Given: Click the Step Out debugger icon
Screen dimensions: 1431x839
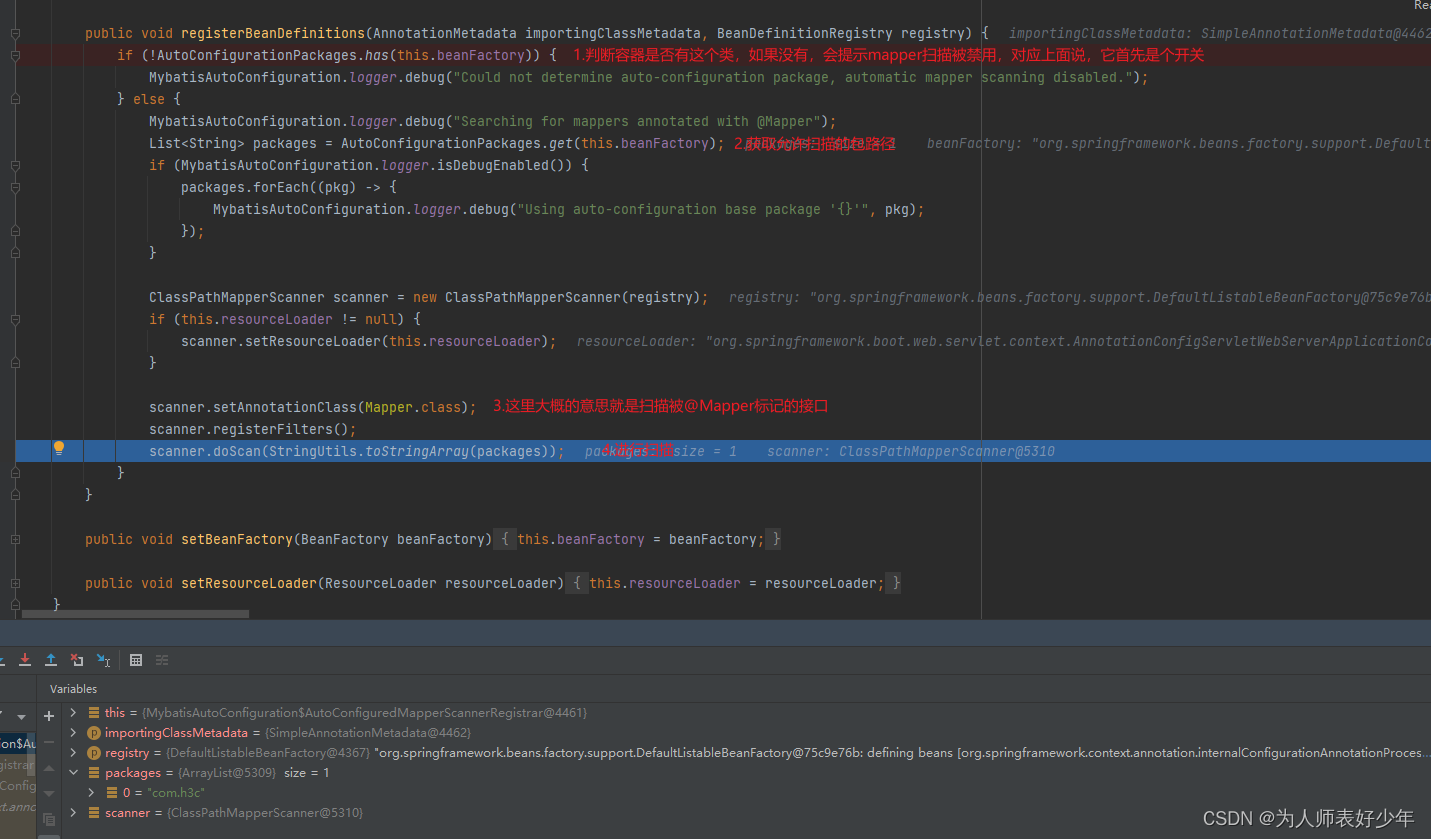Looking at the screenshot, I should pyautogui.click(x=51, y=660).
